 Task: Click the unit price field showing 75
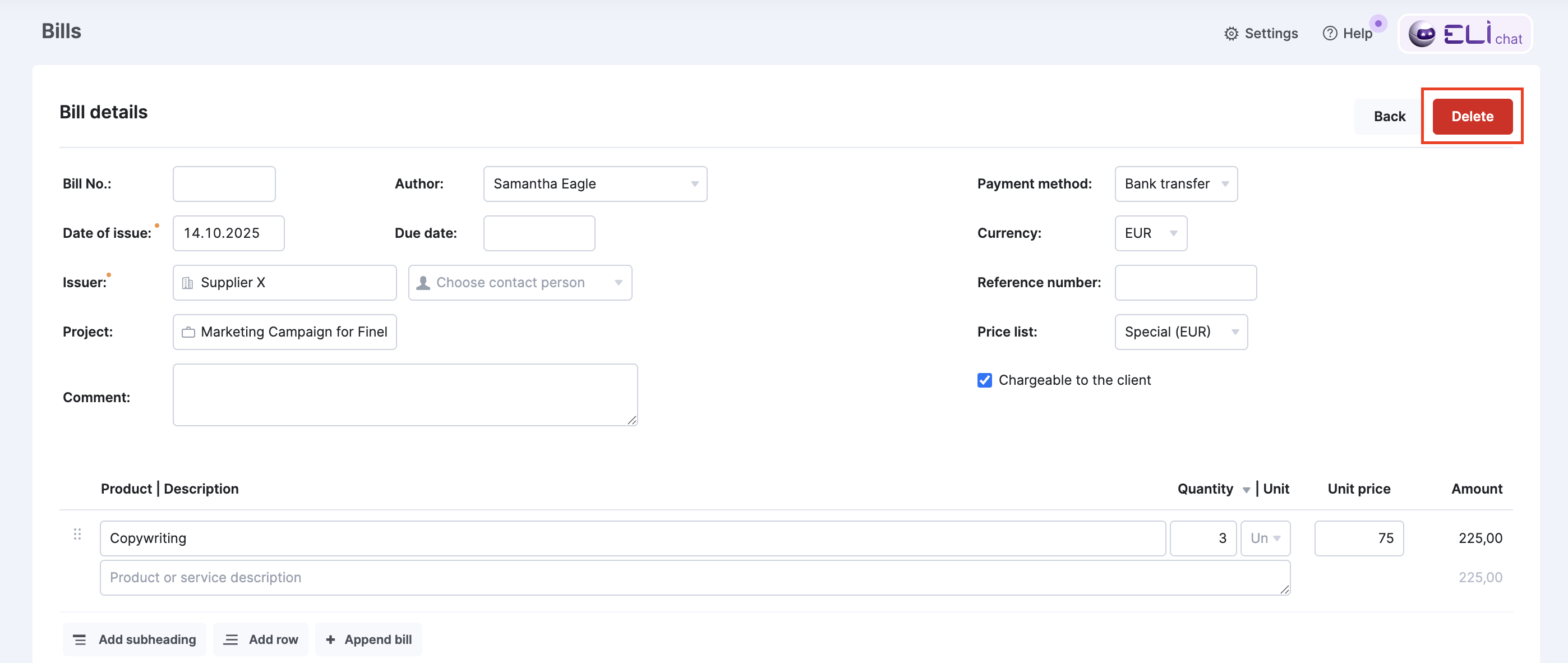coord(1359,538)
